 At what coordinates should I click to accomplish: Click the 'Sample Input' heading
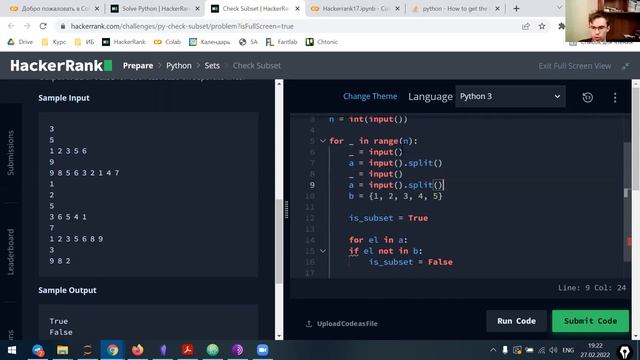click(x=64, y=98)
